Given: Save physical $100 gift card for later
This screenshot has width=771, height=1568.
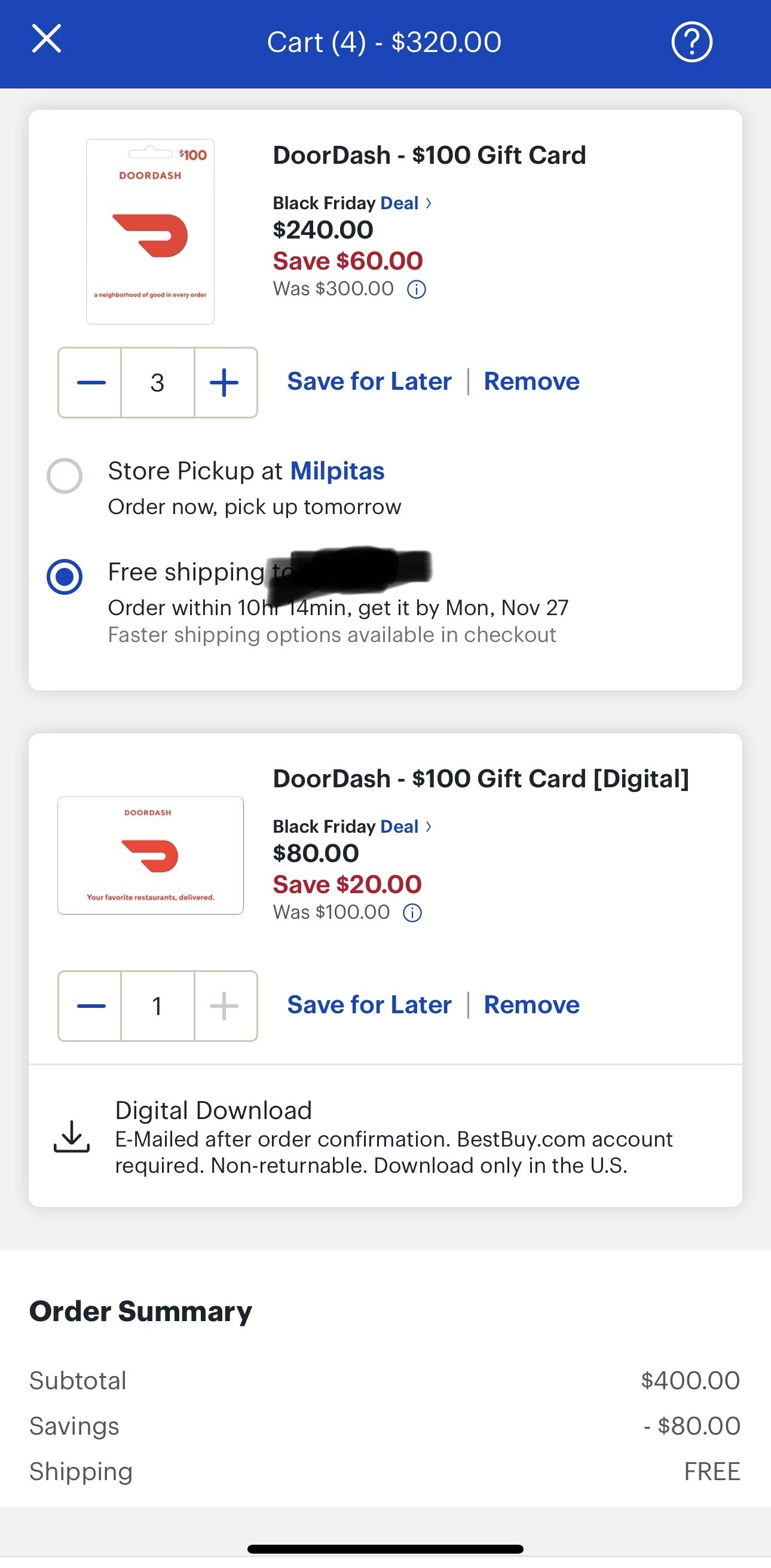Looking at the screenshot, I should click(369, 381).
